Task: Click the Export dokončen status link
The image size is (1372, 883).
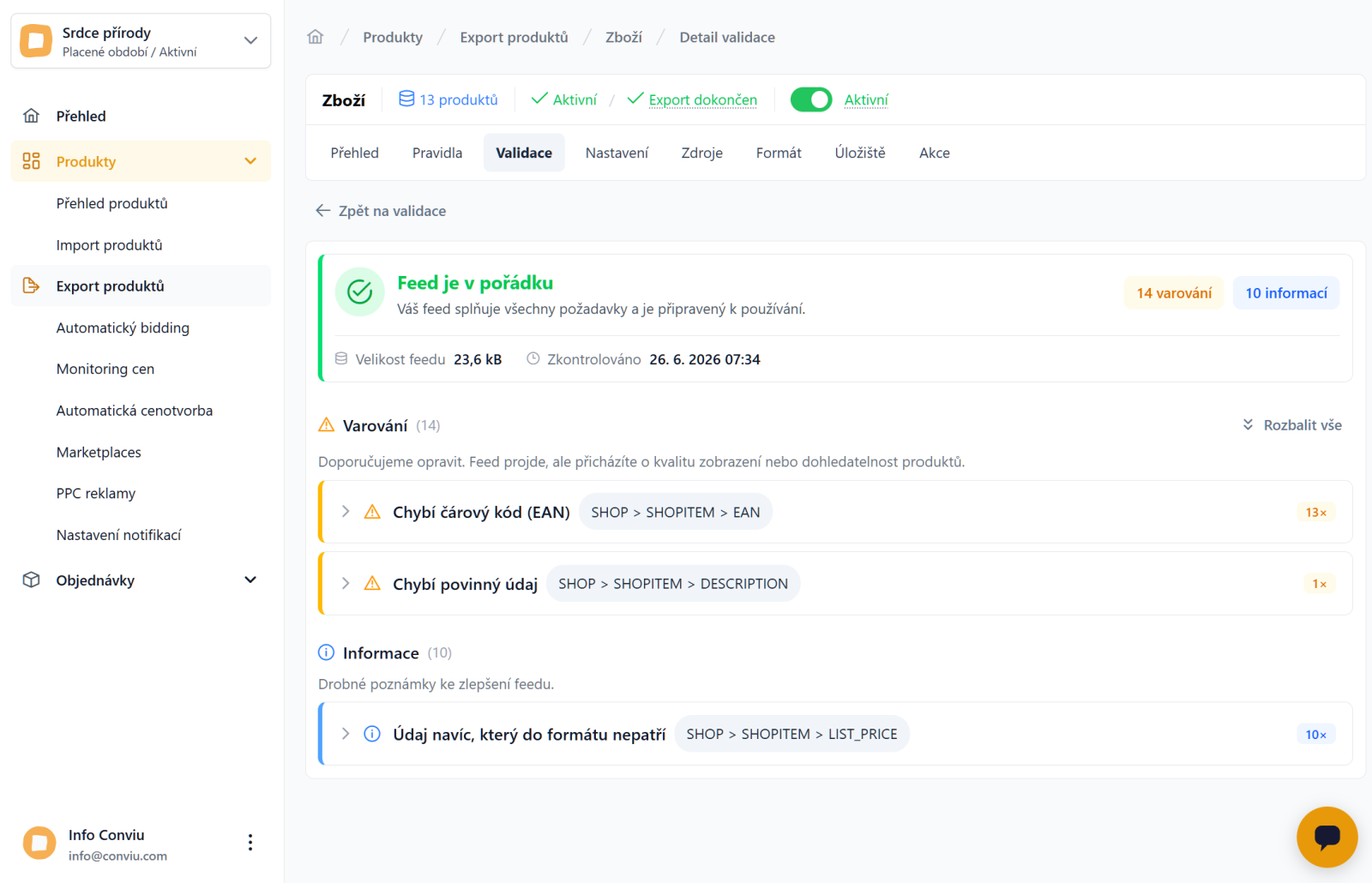Action: (703, 99)
